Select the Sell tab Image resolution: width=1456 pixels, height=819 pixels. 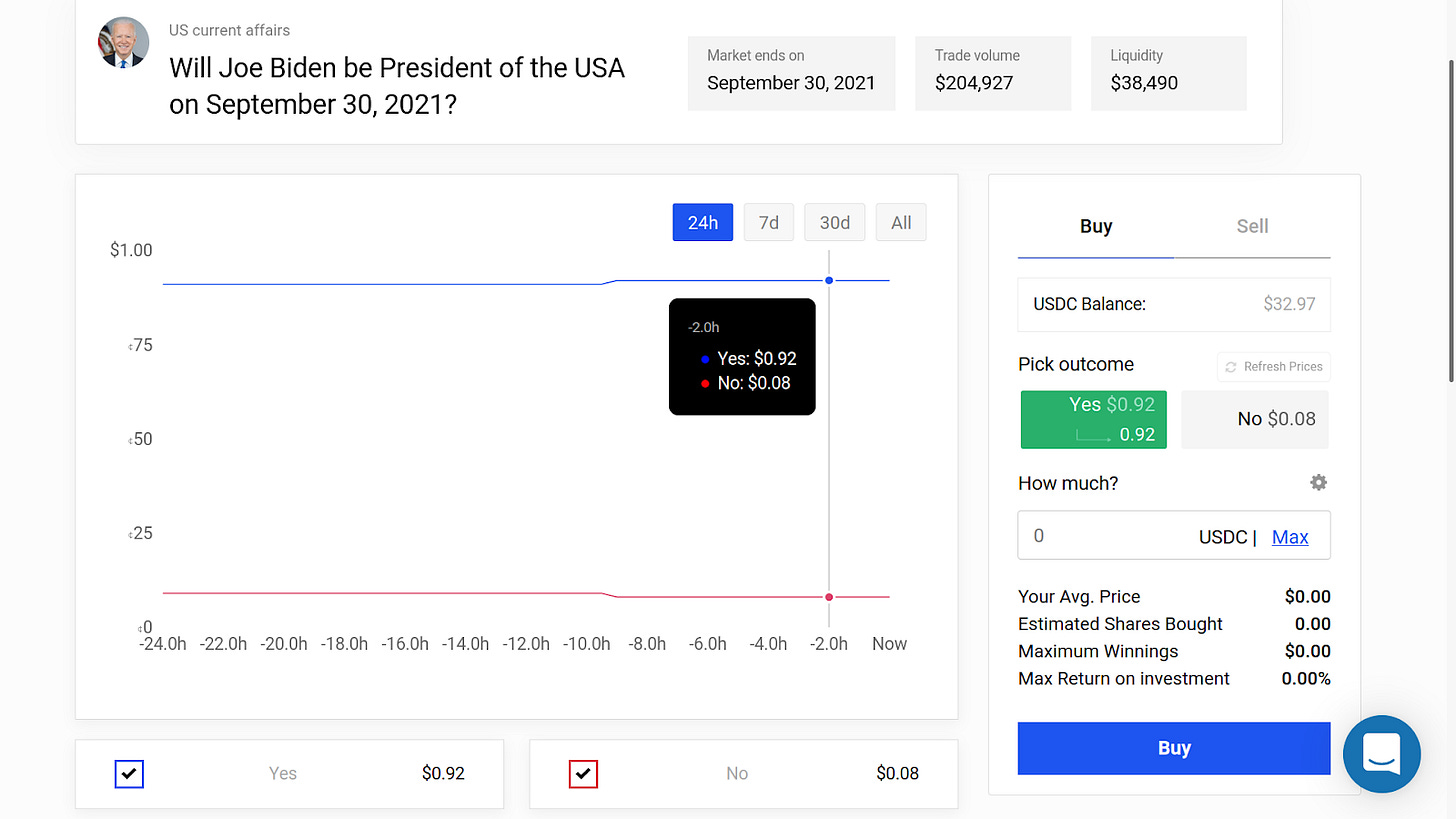click(1252, 227)
